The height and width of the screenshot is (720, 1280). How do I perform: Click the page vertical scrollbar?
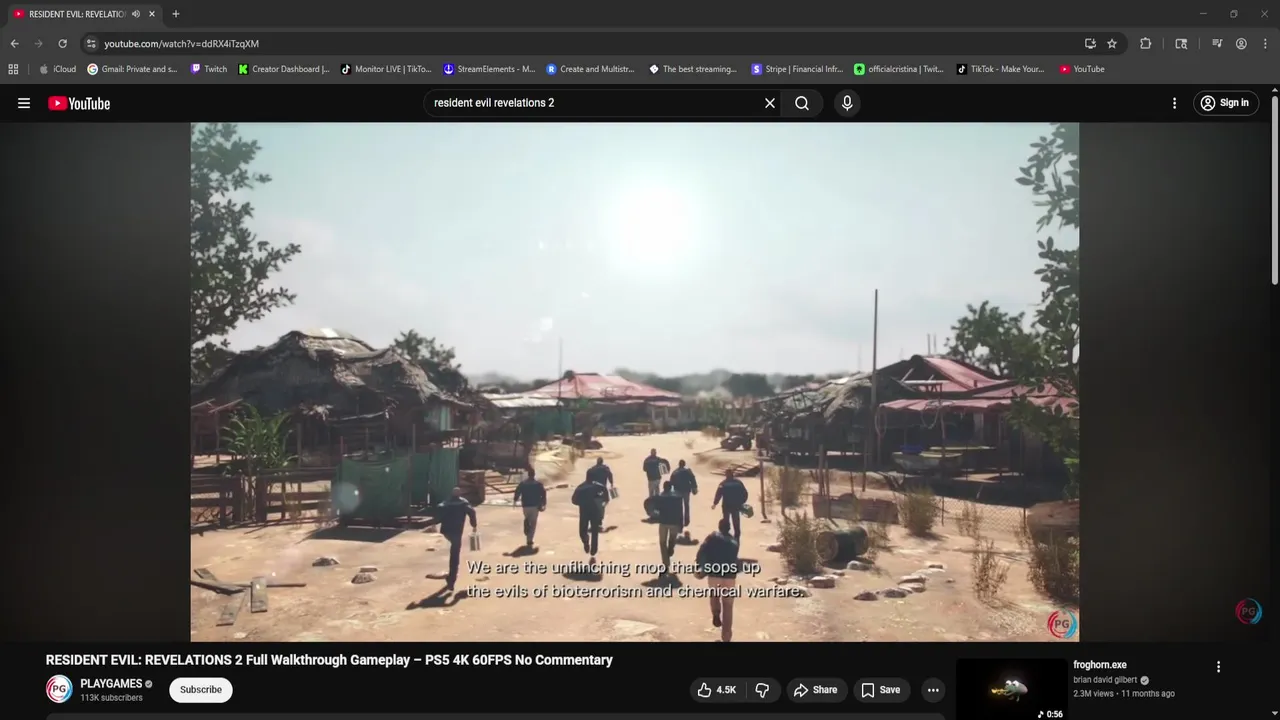point(1274,190)
